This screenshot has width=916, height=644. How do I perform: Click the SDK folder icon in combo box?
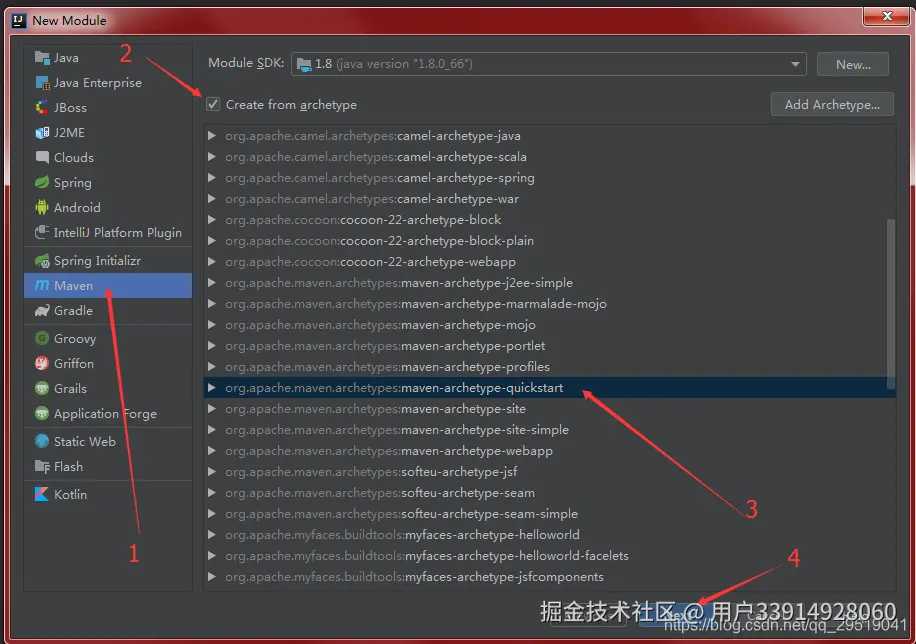coord(304,64)
